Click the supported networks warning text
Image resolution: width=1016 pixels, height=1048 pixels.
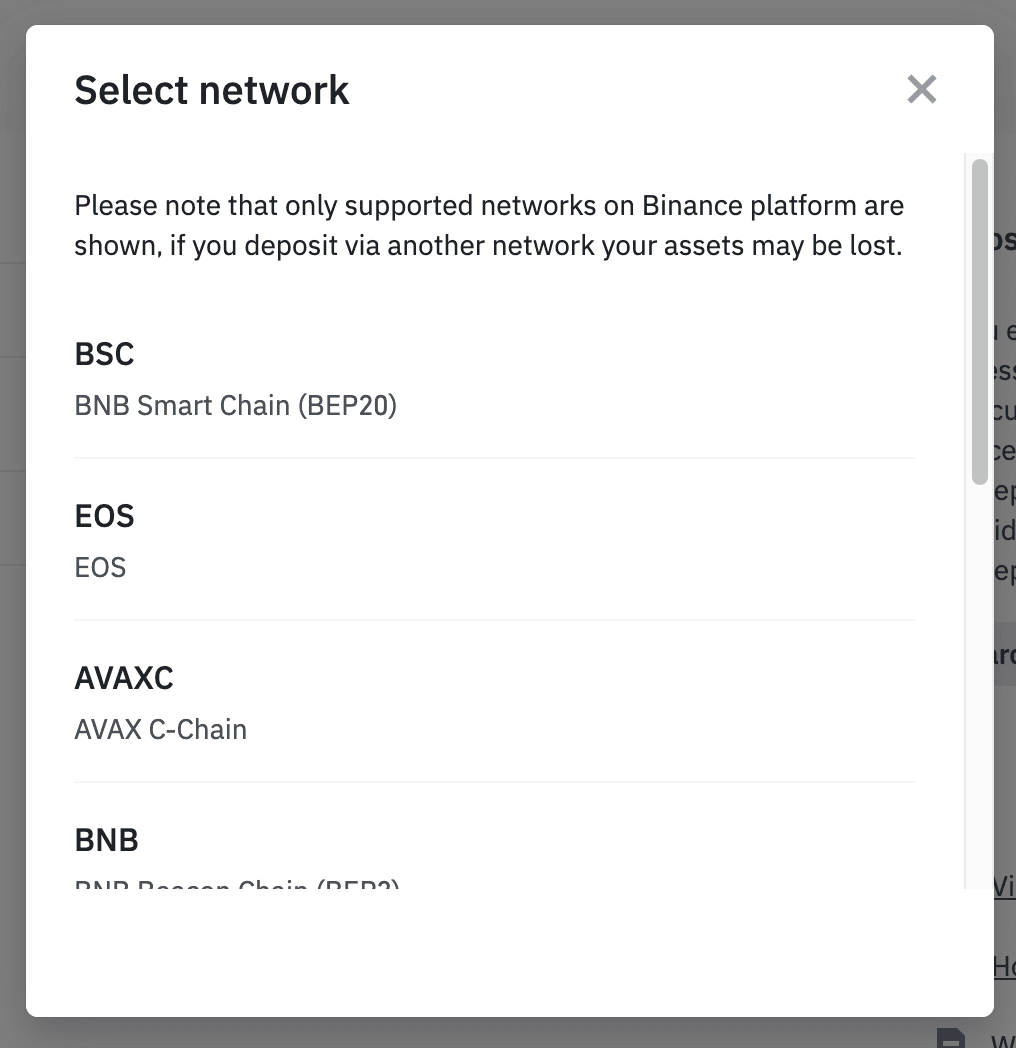click(x=489, y=226)
